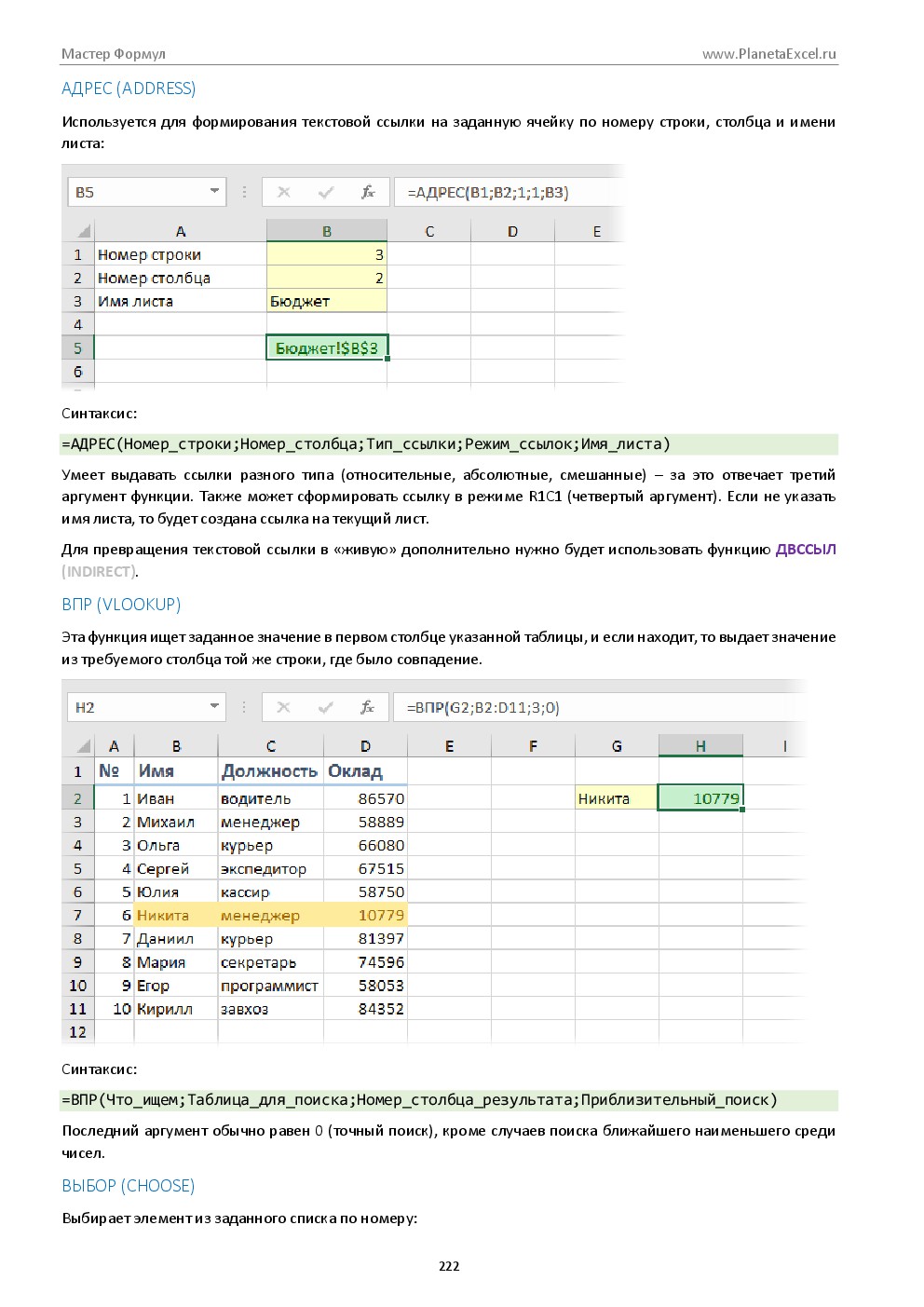Click cell labeled Номер строки
The height and width of the screenshot is (1307, 924).
(181, 254)
